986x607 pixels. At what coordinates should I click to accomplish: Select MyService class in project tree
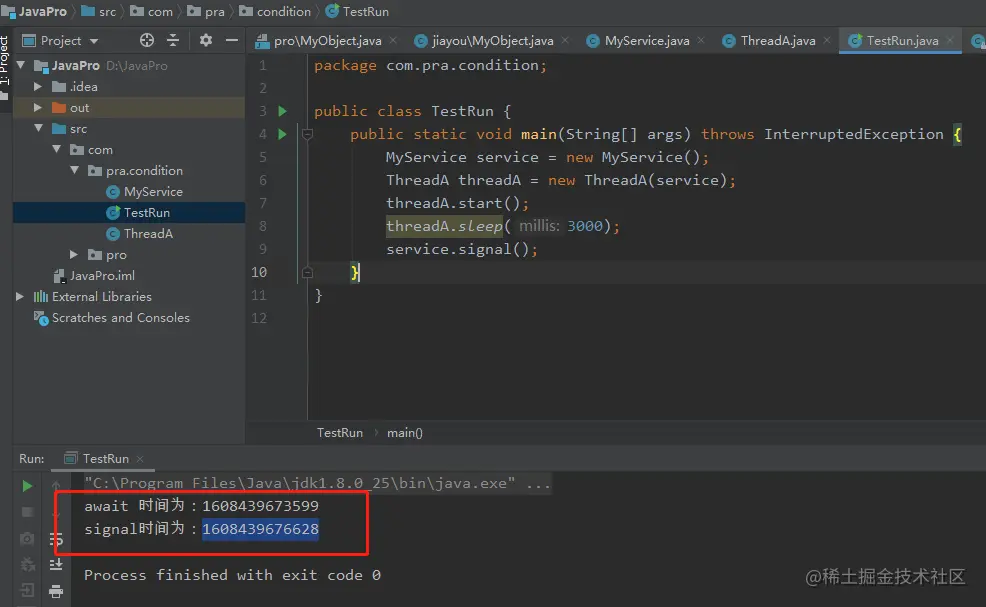153,191
